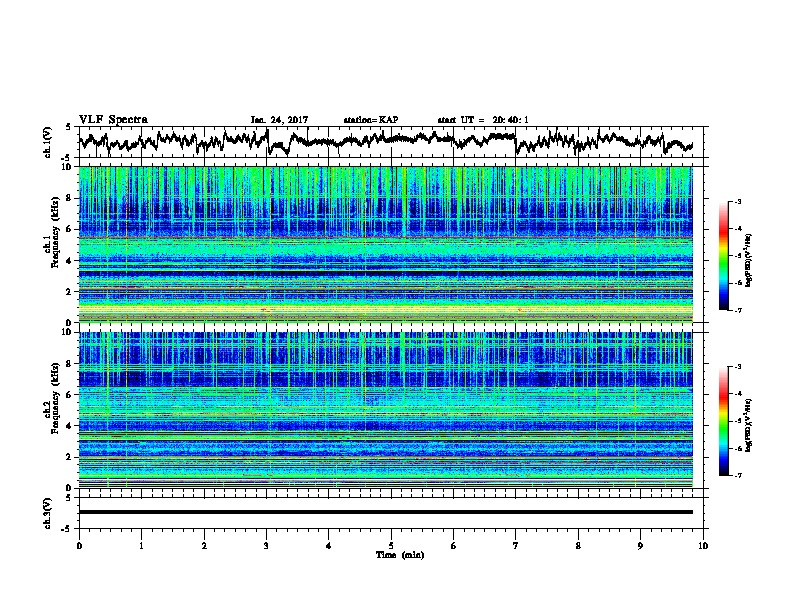Click the ch.1 spectrogram color scale bar

(724, 256)
